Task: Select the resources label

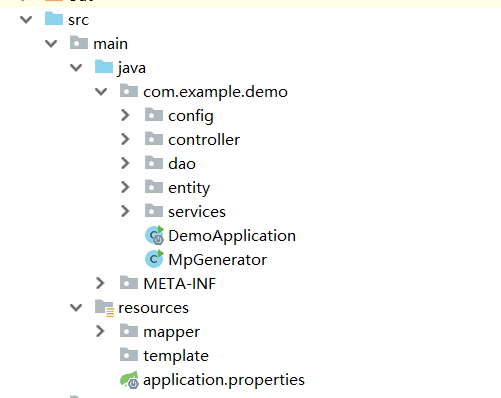Action: (153, 308)
